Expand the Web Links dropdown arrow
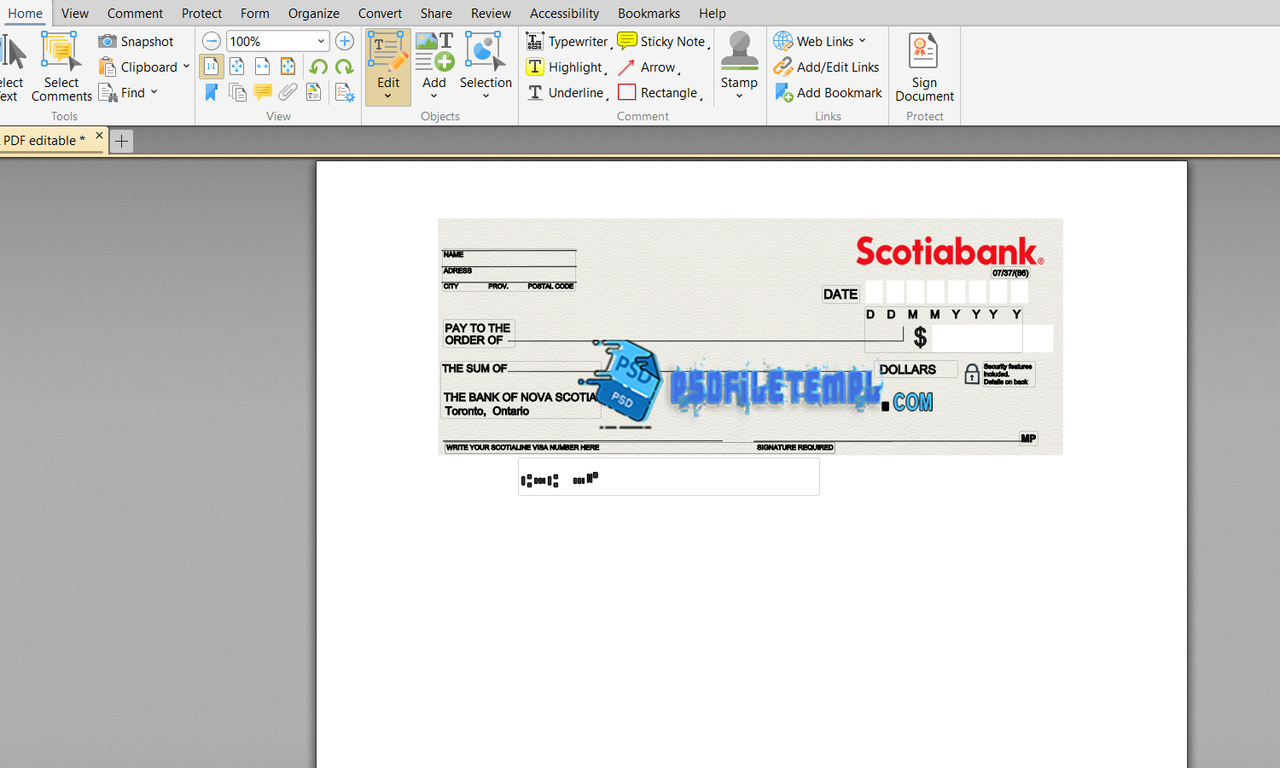Viewport: 1280px width, 768px height. coord(862,41)
